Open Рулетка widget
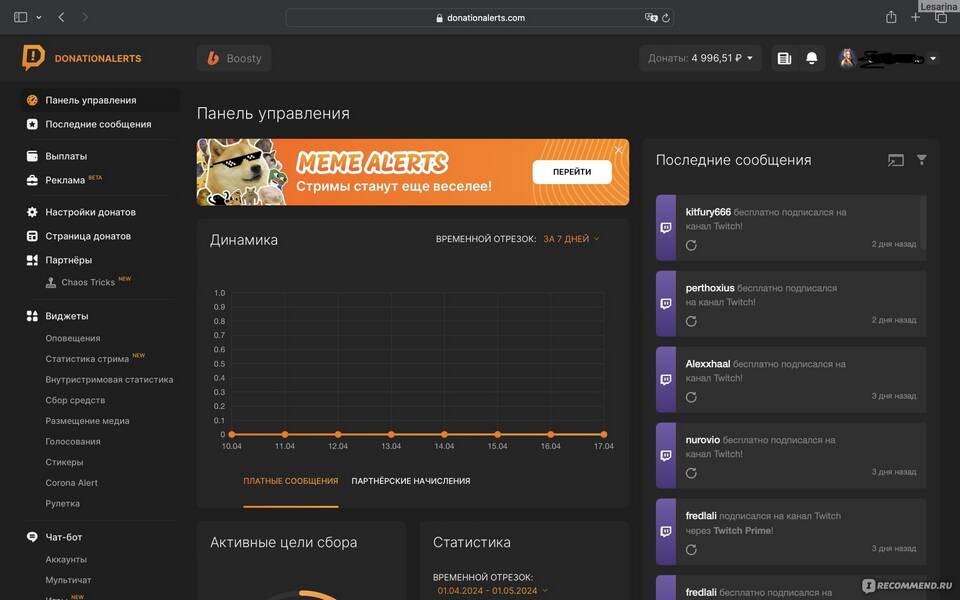The height and width of the screenshot is (600, 960). pyautogui.click(x=62, y=503)
